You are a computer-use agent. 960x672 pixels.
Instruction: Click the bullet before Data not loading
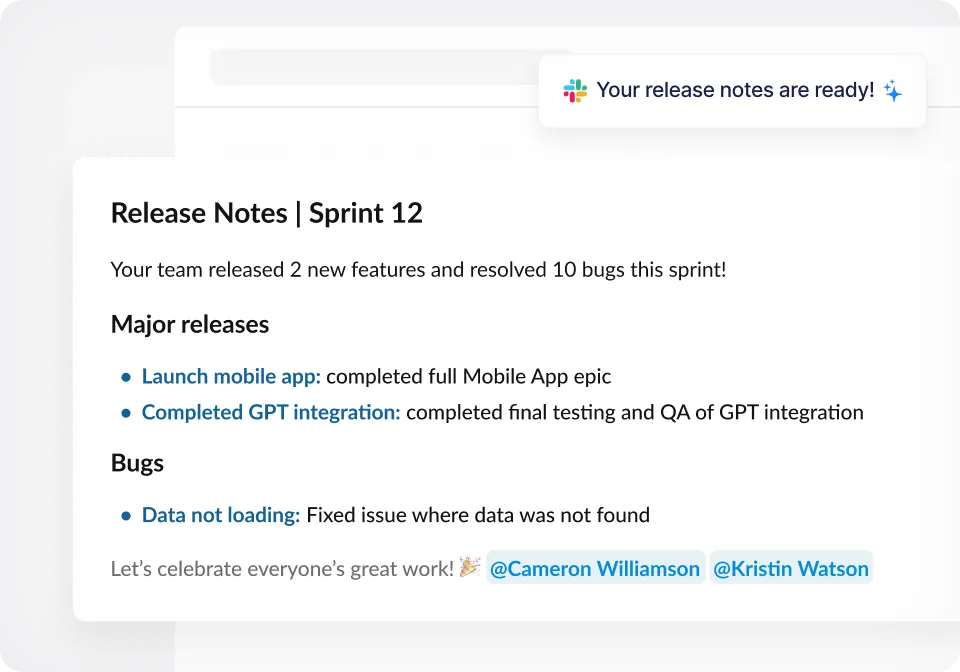coord(126,516)
